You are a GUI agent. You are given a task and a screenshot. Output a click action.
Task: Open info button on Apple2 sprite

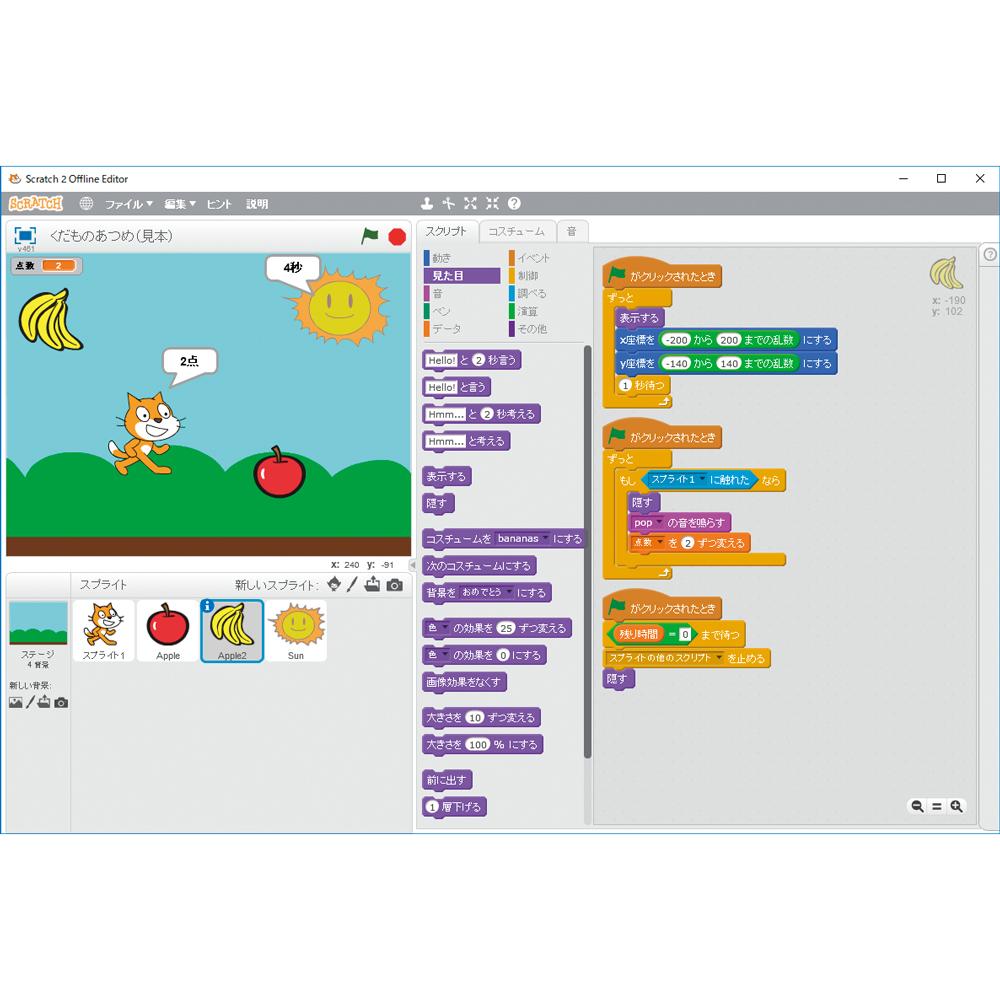click(207, 606)
